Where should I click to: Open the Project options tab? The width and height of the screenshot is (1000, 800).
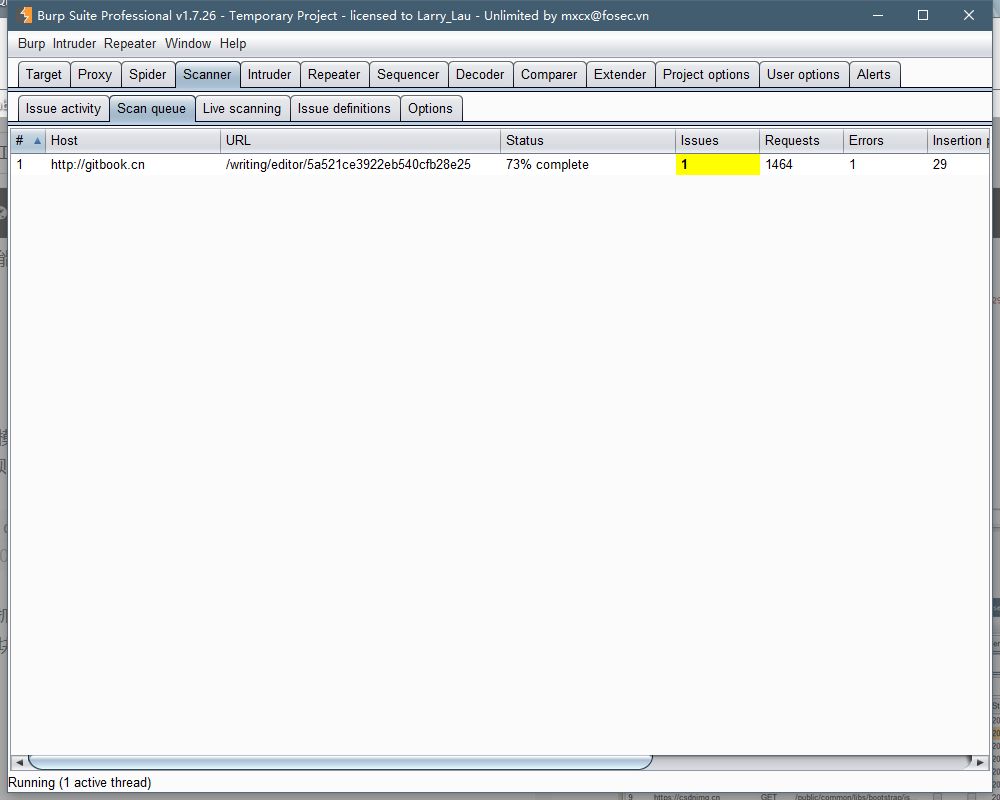[705, 75]
